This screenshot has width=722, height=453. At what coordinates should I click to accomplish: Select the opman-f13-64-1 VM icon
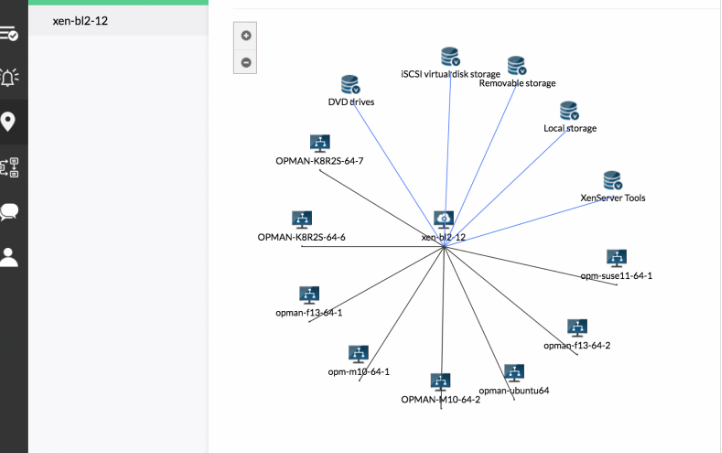click(309, 295)
